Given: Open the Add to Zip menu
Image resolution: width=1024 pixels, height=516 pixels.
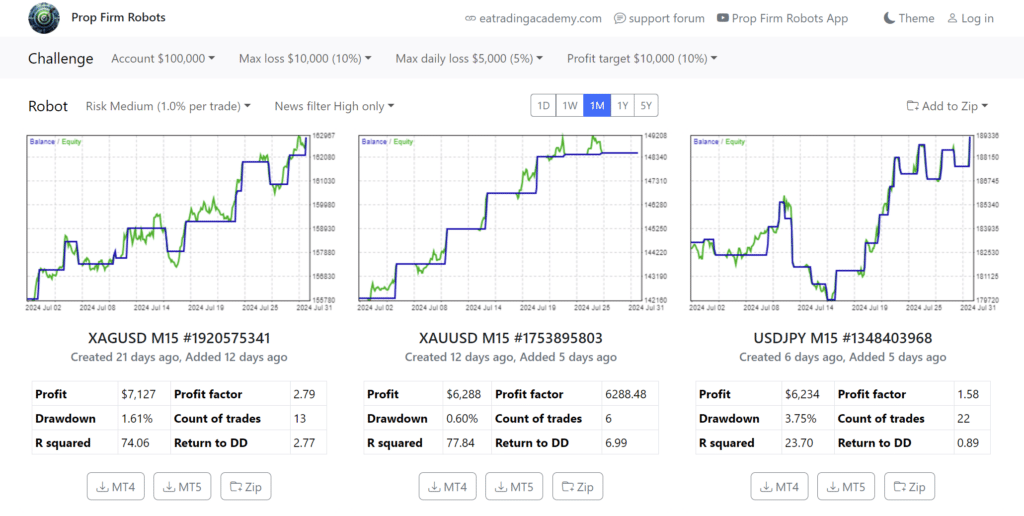Looking at the screenshot, I should click(947, 106).
